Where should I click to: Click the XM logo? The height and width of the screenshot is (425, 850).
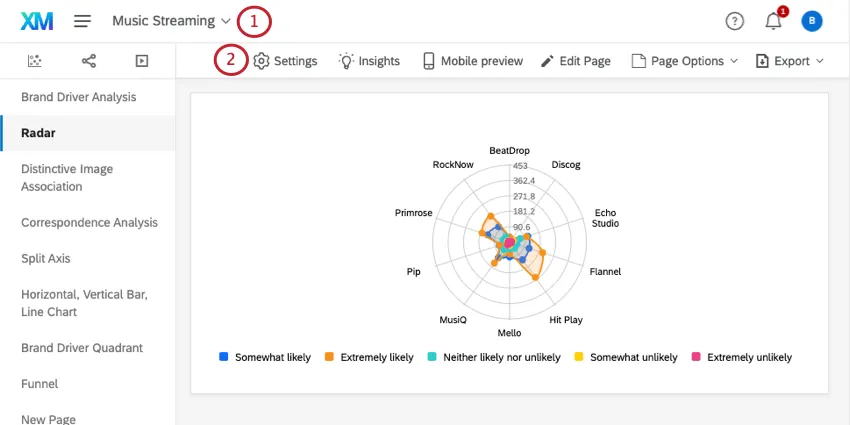[x=36, y=20]
